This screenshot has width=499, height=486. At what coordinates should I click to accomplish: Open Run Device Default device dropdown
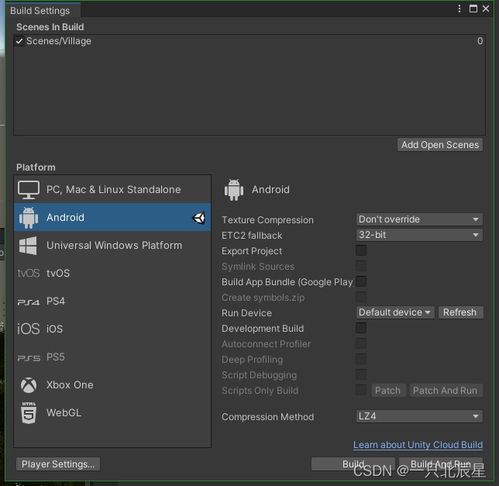tap(395, 313)
